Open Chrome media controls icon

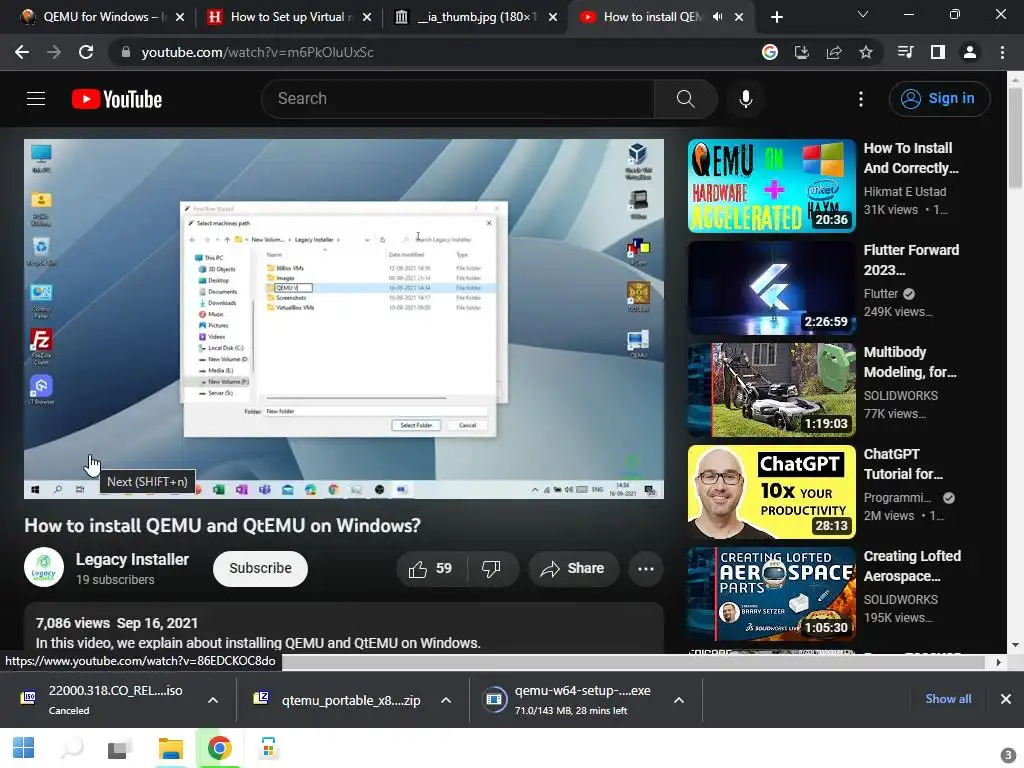[x=906, y=52]
